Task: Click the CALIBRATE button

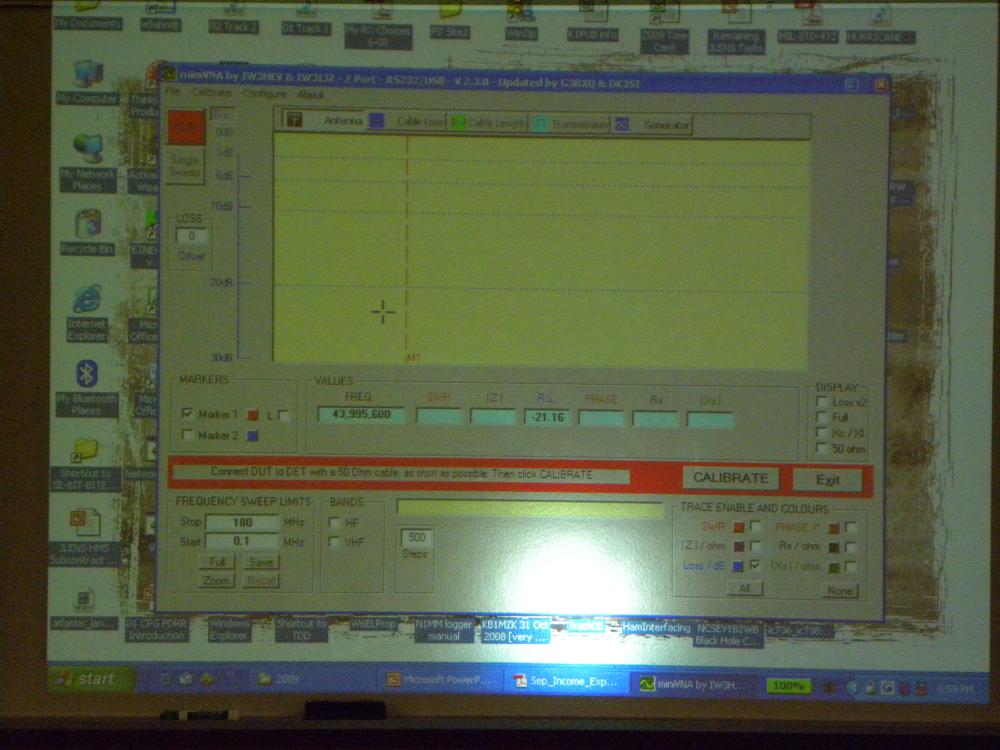Action: [731, 478]
